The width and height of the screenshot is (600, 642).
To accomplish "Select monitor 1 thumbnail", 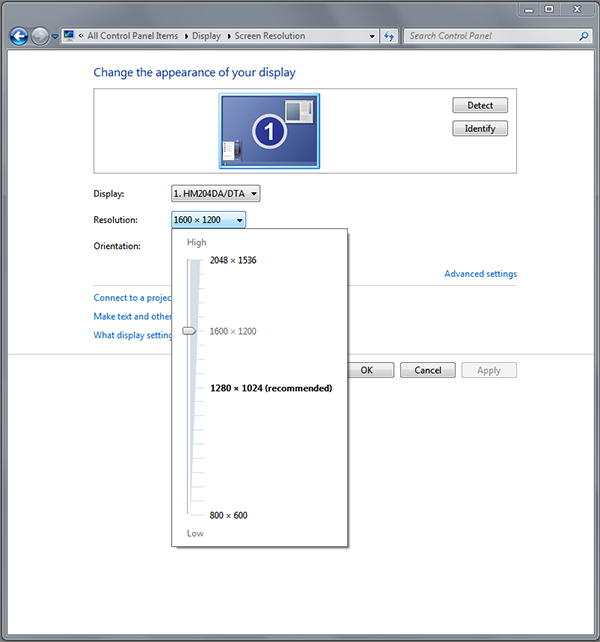I will coord(269,131).
